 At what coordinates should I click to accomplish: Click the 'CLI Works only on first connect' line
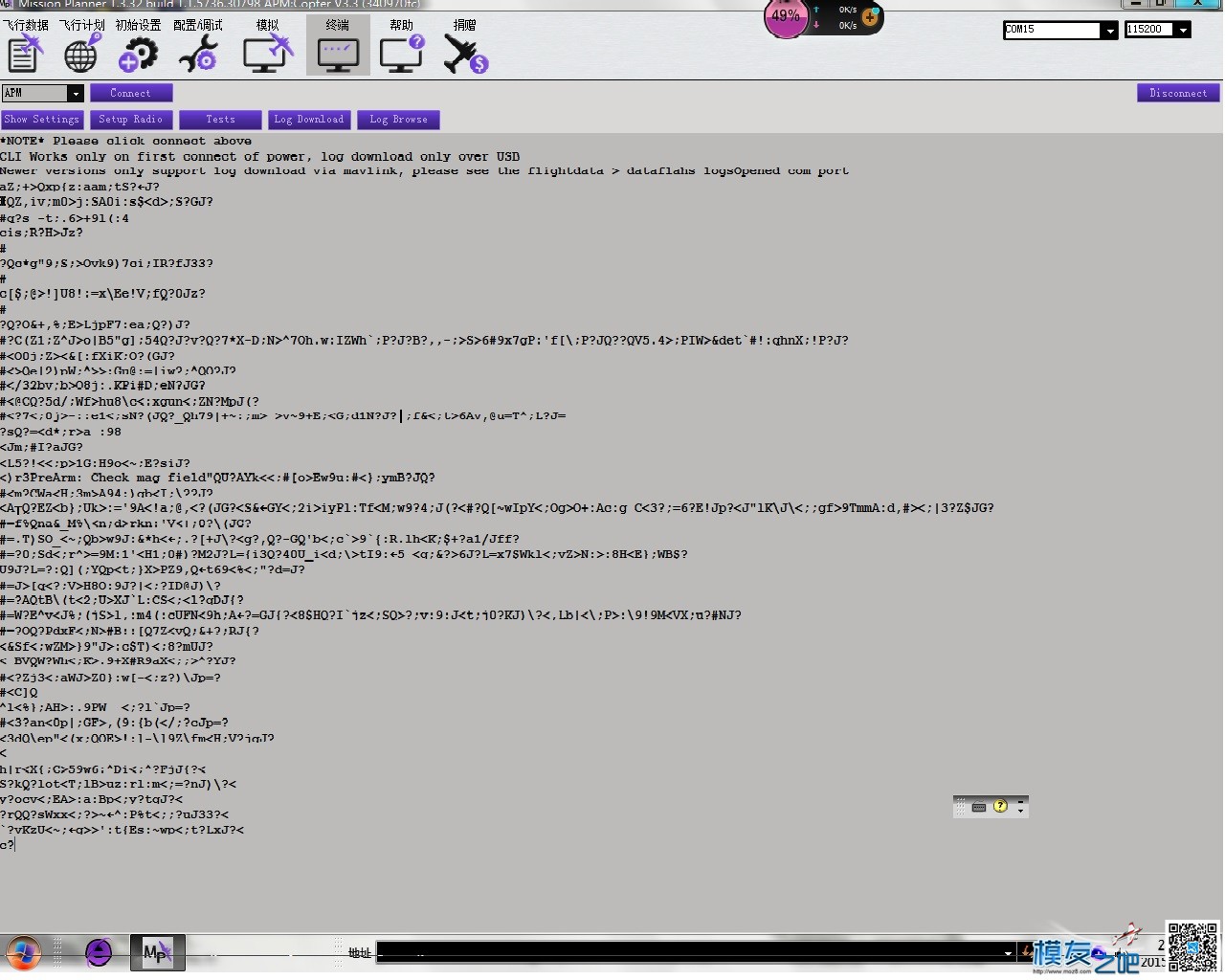[260, 156]
